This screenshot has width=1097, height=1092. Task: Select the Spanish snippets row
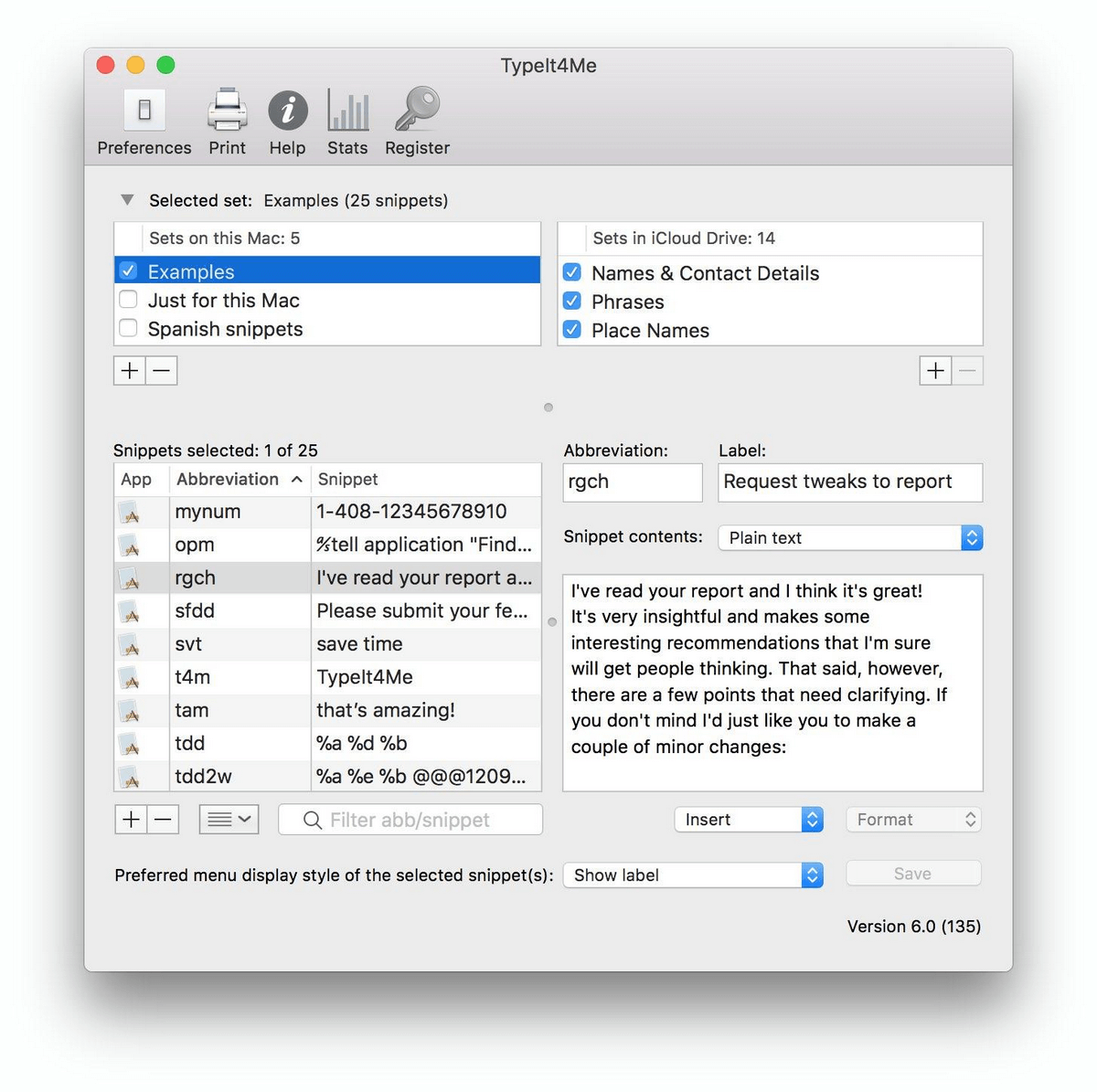tap(327, 329)
